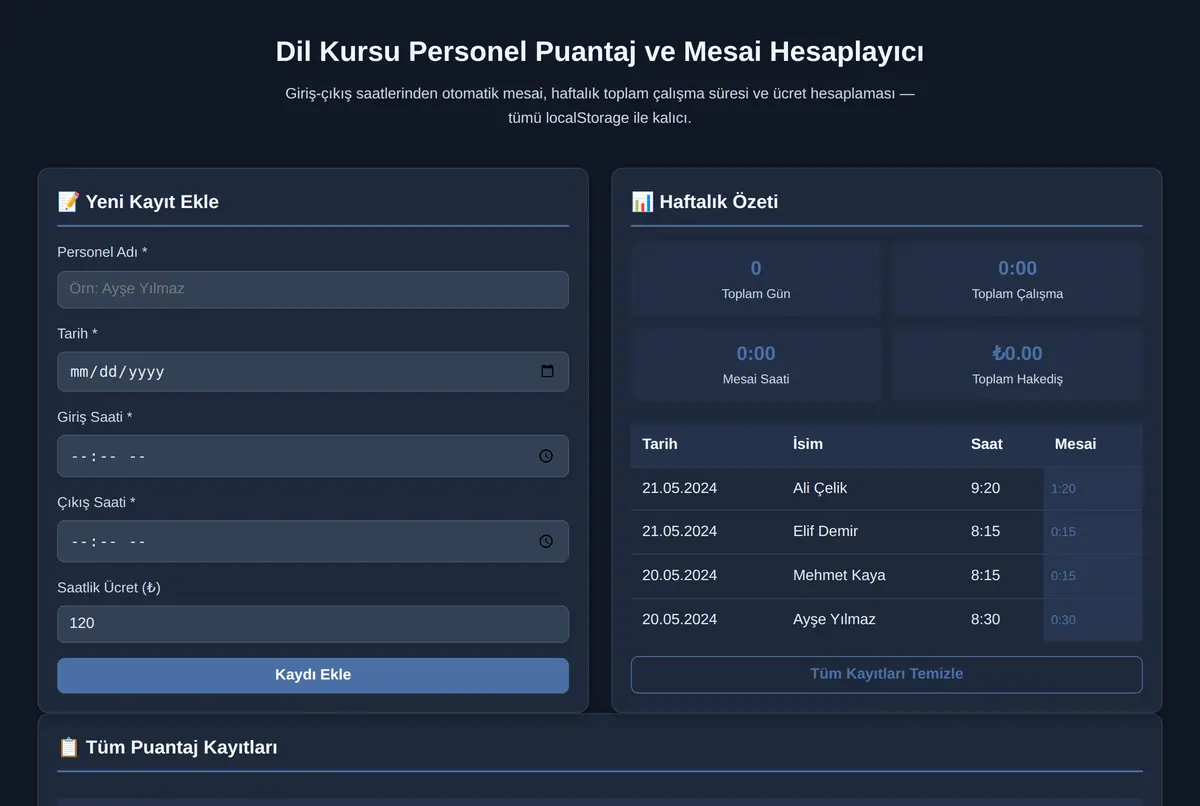Image resolution: width=1200 pixels, height=806 pixels.
Task: Click the 1:20 overtime cell
Action: 1093,488
